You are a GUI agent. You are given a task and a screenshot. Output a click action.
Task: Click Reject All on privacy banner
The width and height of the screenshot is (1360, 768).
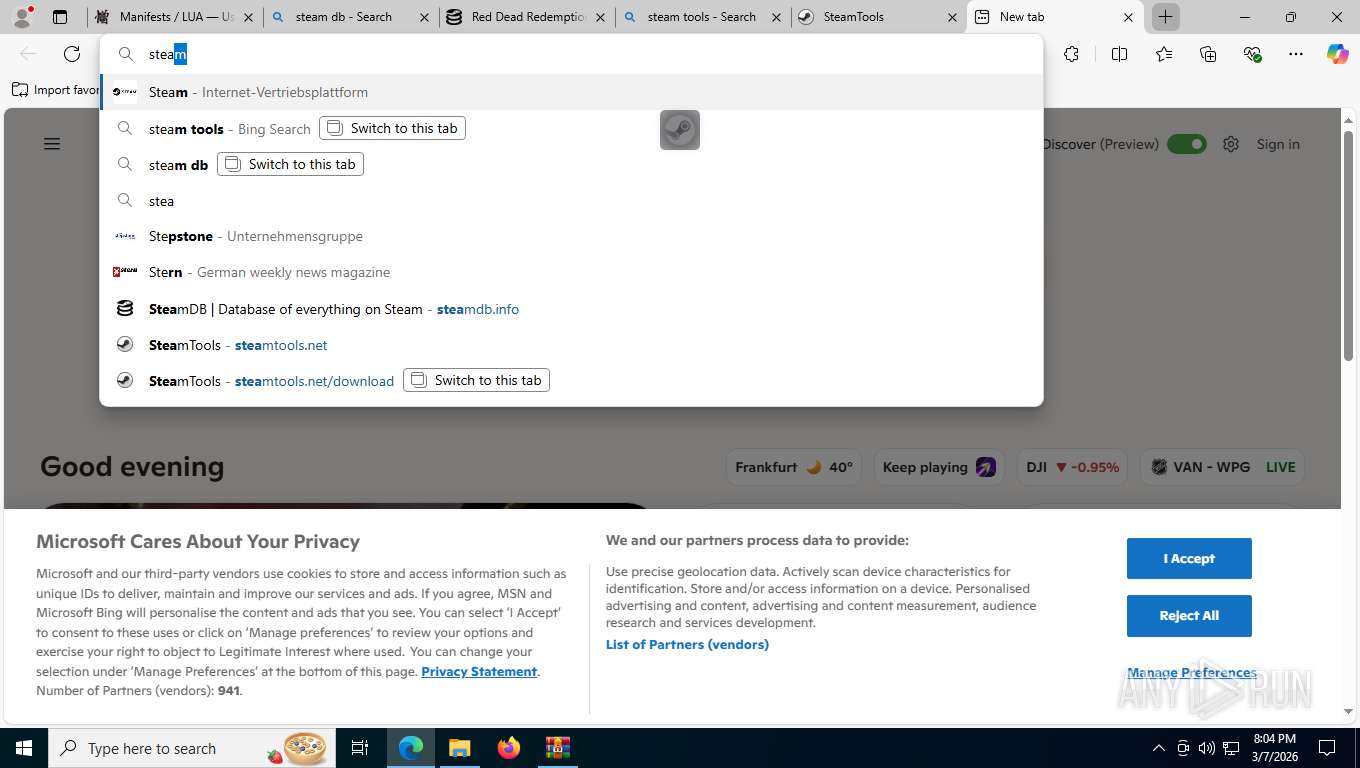point(1189,615)
